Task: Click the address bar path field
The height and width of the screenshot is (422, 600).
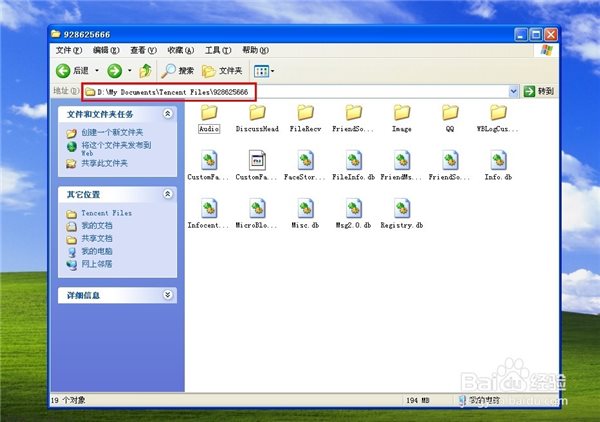Action: 296,92
